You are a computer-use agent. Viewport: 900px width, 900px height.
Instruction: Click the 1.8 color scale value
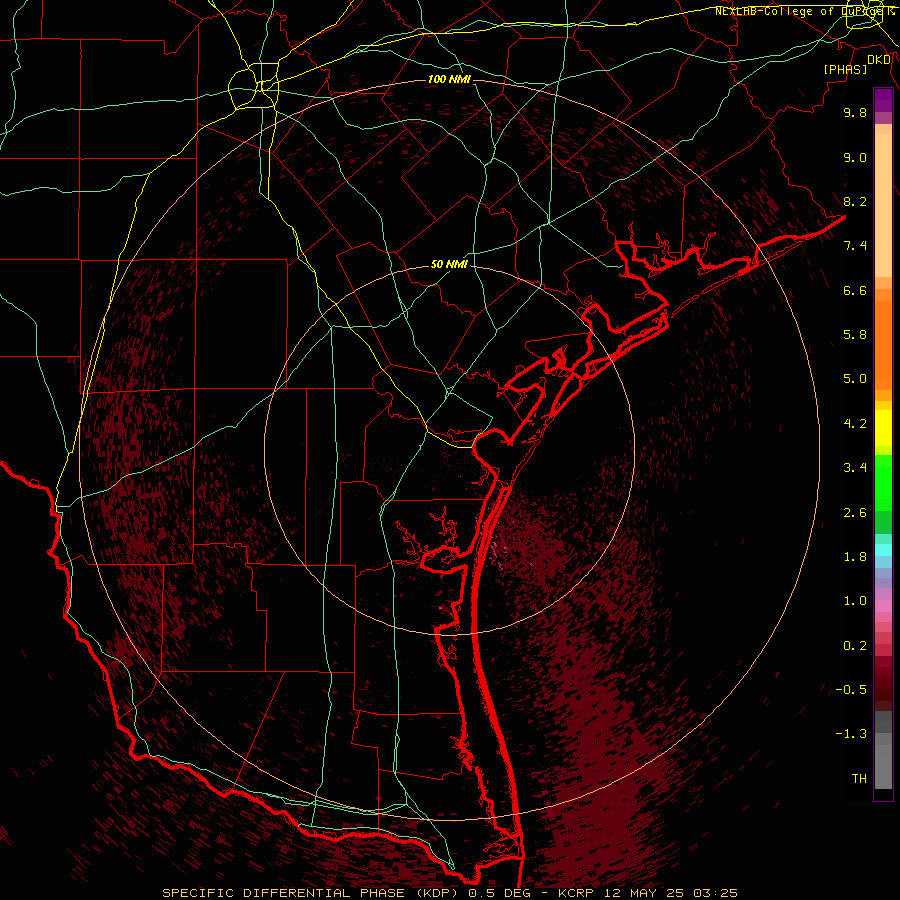click(855, 557)
